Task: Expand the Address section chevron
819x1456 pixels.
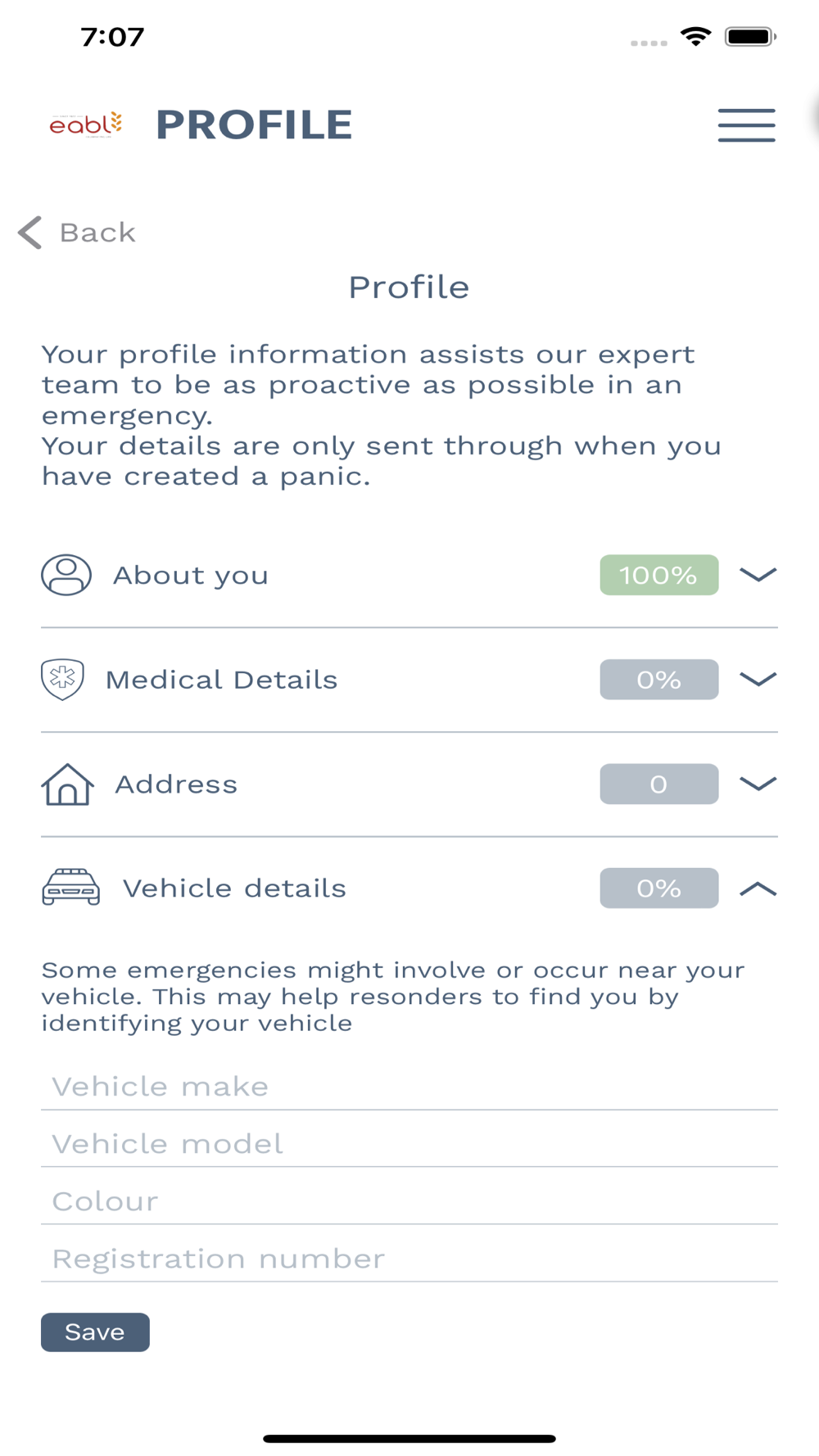Action: click(758, 784)
